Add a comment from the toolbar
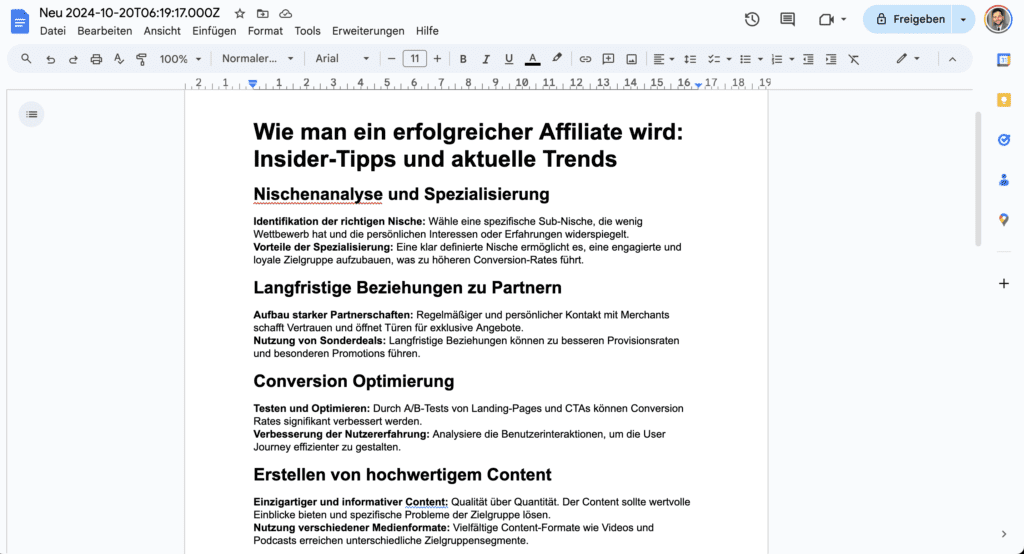Viewport: 1024px width, 554px height. (x=608, y=59)
